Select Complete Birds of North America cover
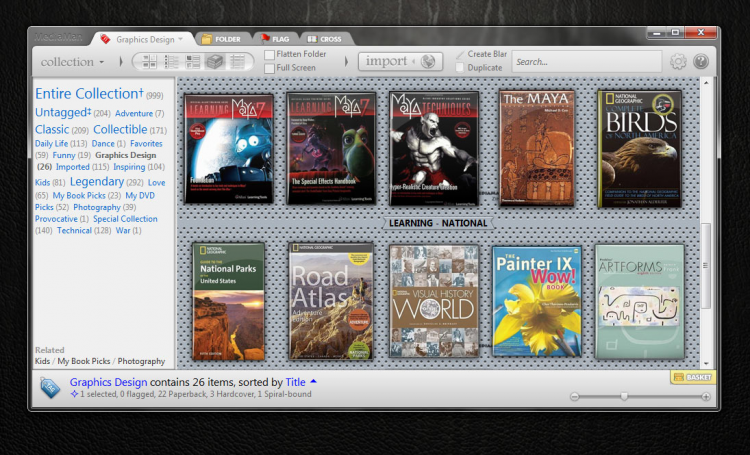750x455 pixels. pos(640,148)
